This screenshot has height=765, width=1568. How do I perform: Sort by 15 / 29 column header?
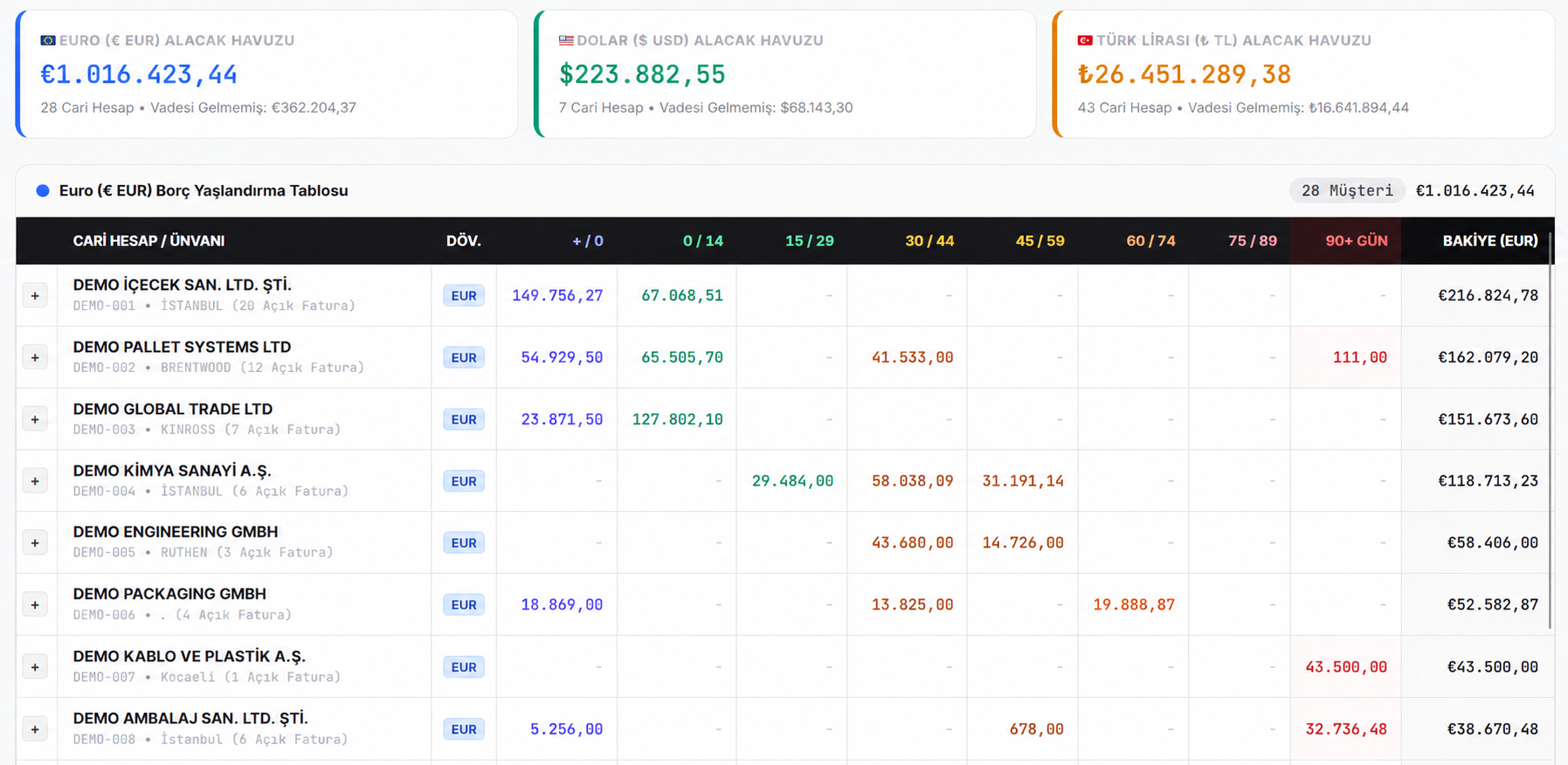810,241
